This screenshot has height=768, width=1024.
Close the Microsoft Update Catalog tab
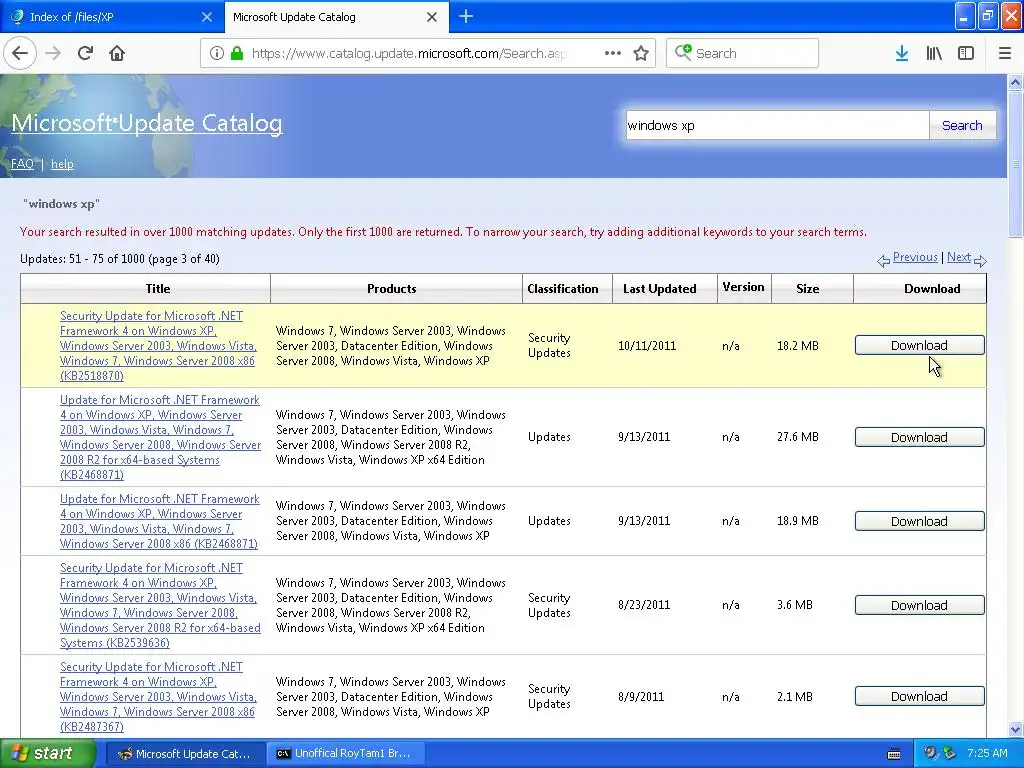point(432,17)
